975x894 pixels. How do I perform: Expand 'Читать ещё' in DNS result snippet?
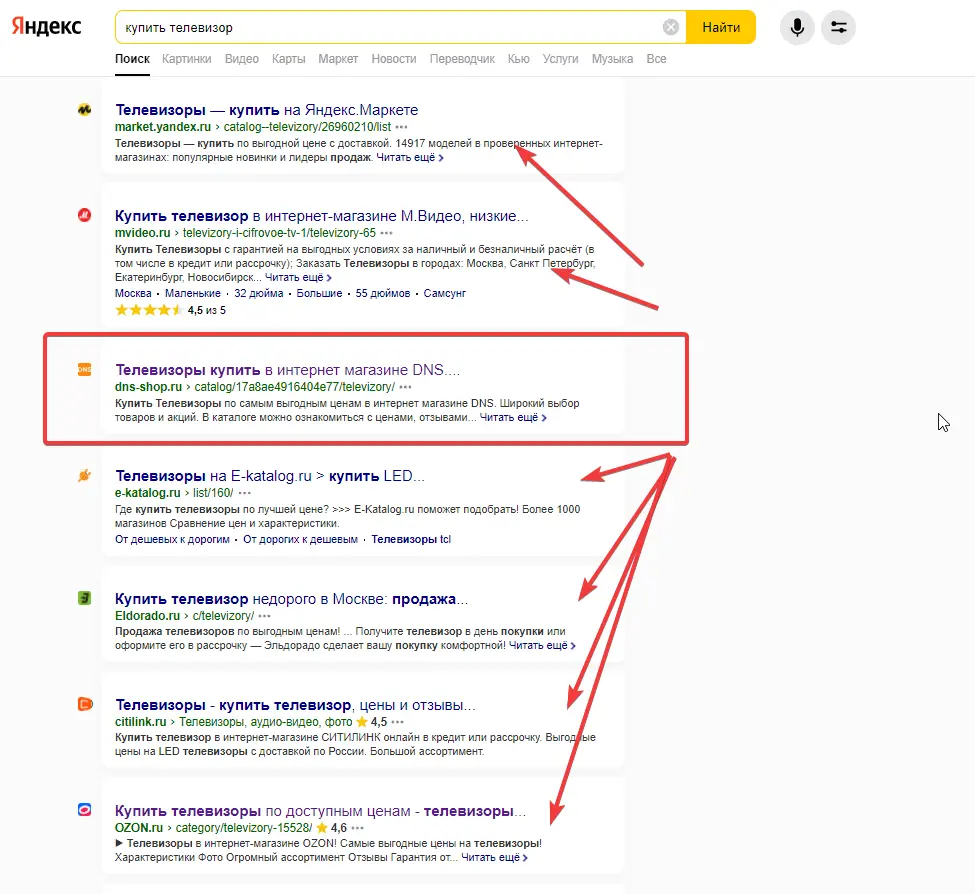513,418
